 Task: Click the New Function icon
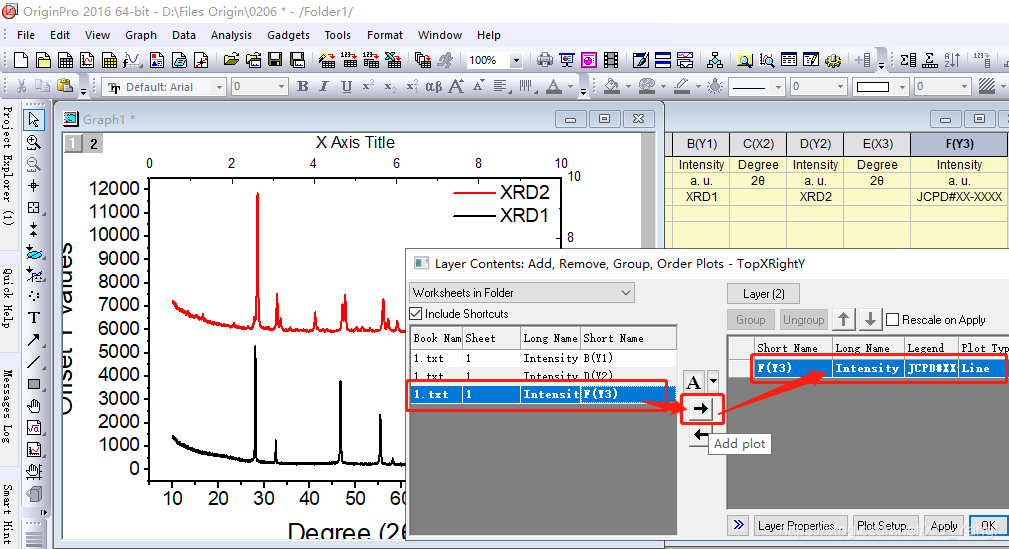pos(132,60)
